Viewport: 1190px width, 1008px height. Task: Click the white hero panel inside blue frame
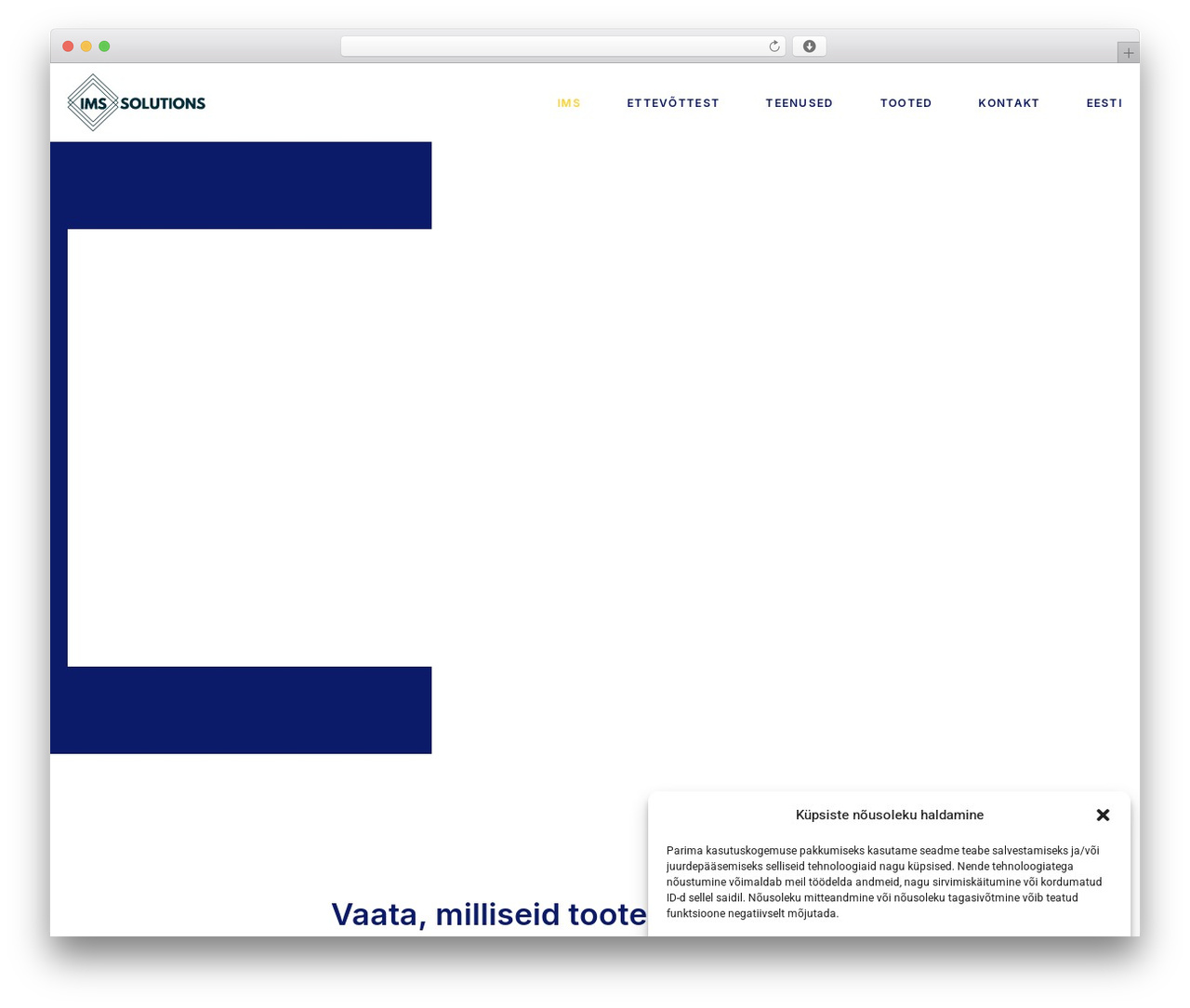pyautogui.click(x=249, y=447)
